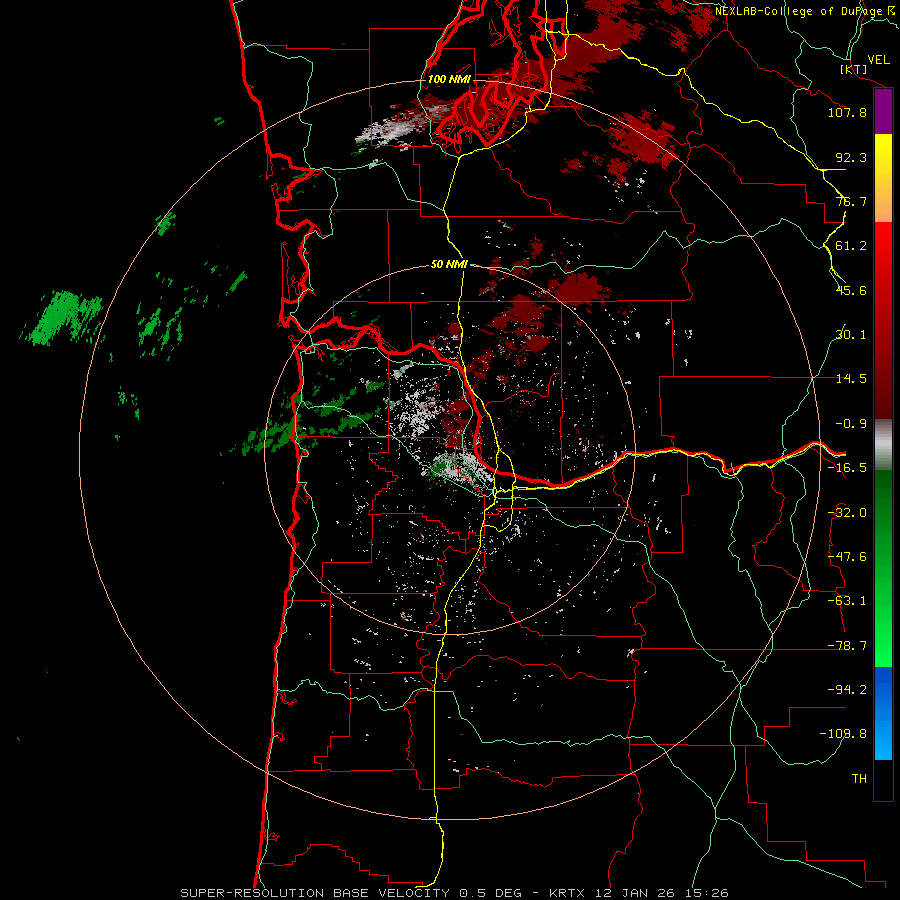900x900 pixels.
Task: Click the 45.6 velocity scale value
Action: 851,290
